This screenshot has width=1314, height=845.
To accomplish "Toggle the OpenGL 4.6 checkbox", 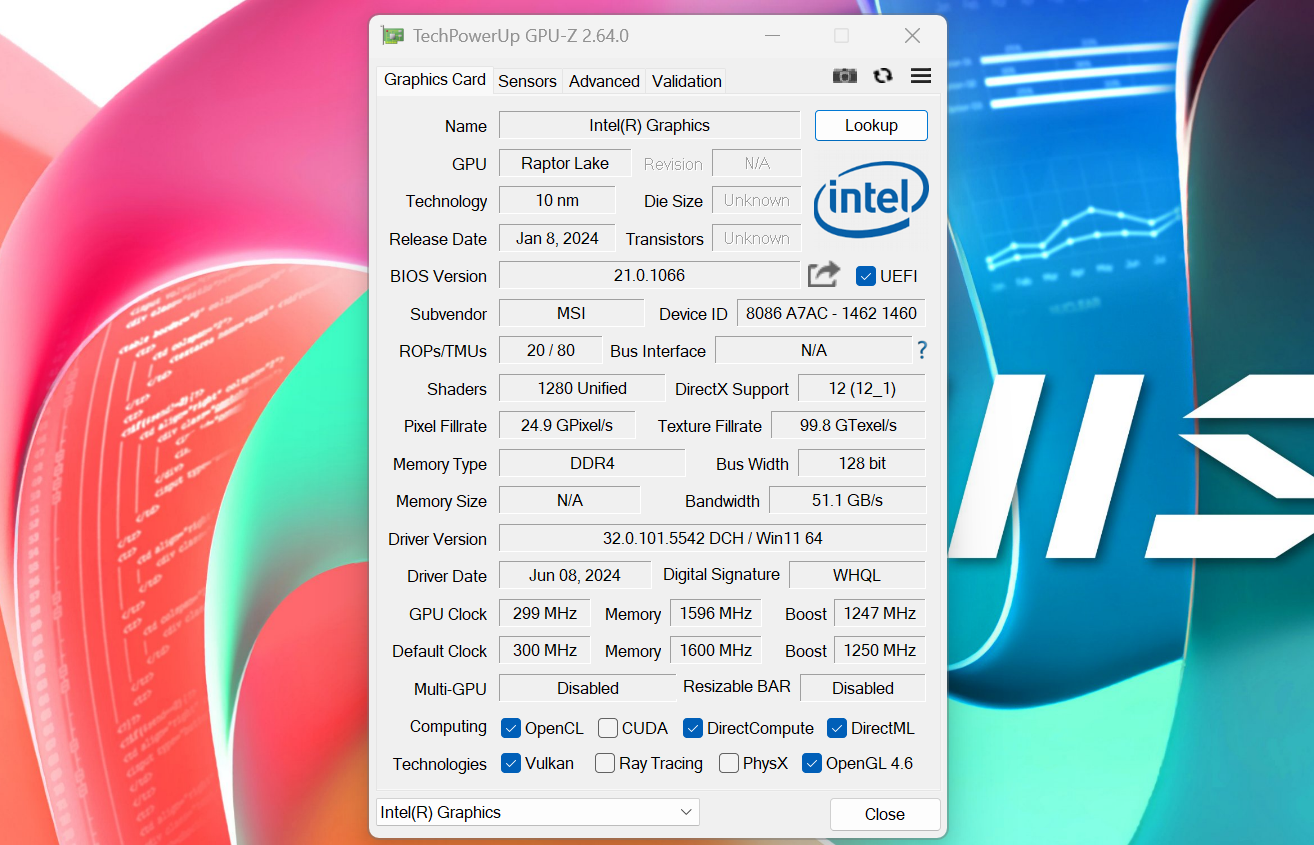I will pos(811,763).
